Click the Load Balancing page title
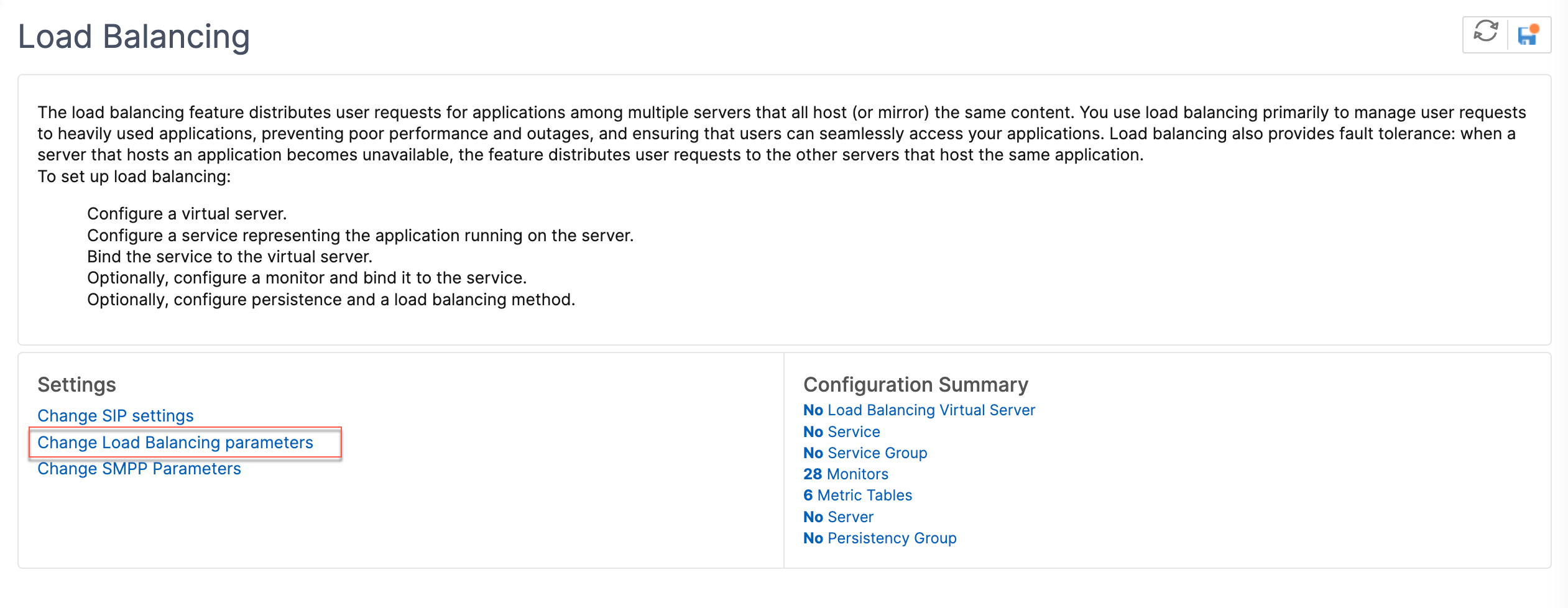This screenshot has height=608, width=1568. pos(134,37)
